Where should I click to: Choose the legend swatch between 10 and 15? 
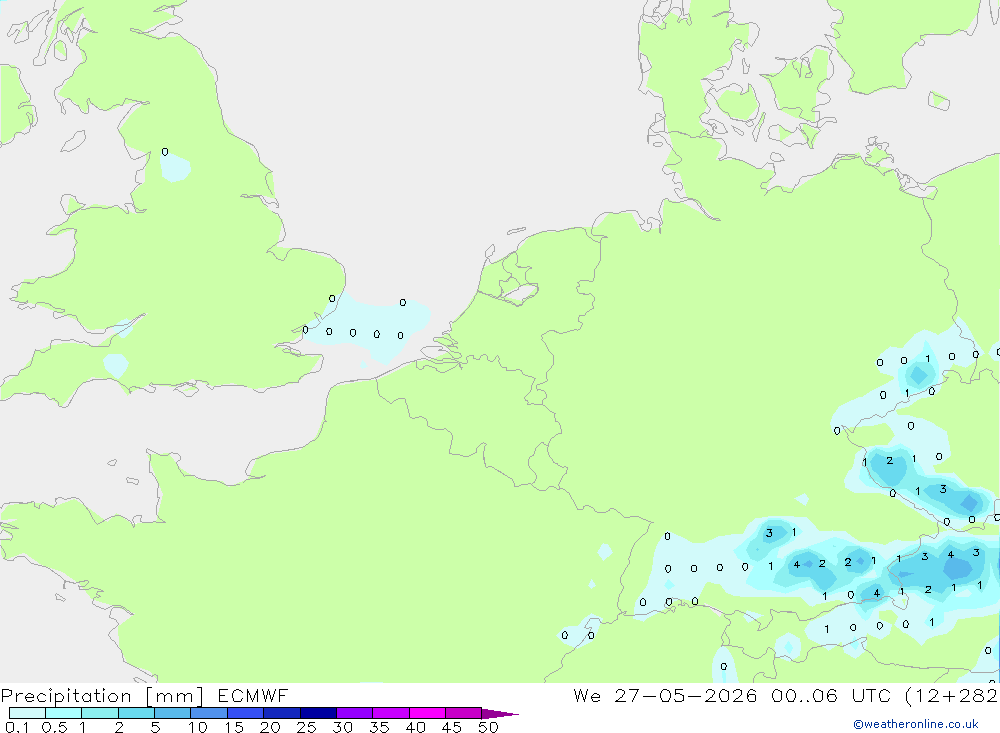click(x=209, y=713)
